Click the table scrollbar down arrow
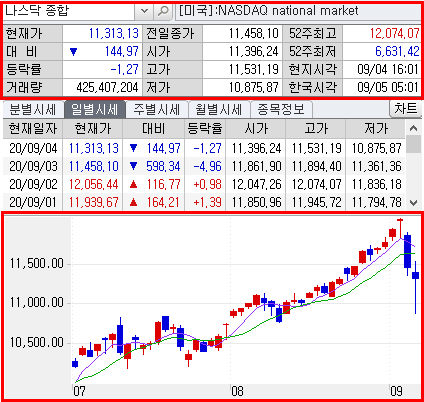Image resolution: width=424 pixels, height=402 pixels. [x=413, y=202]
